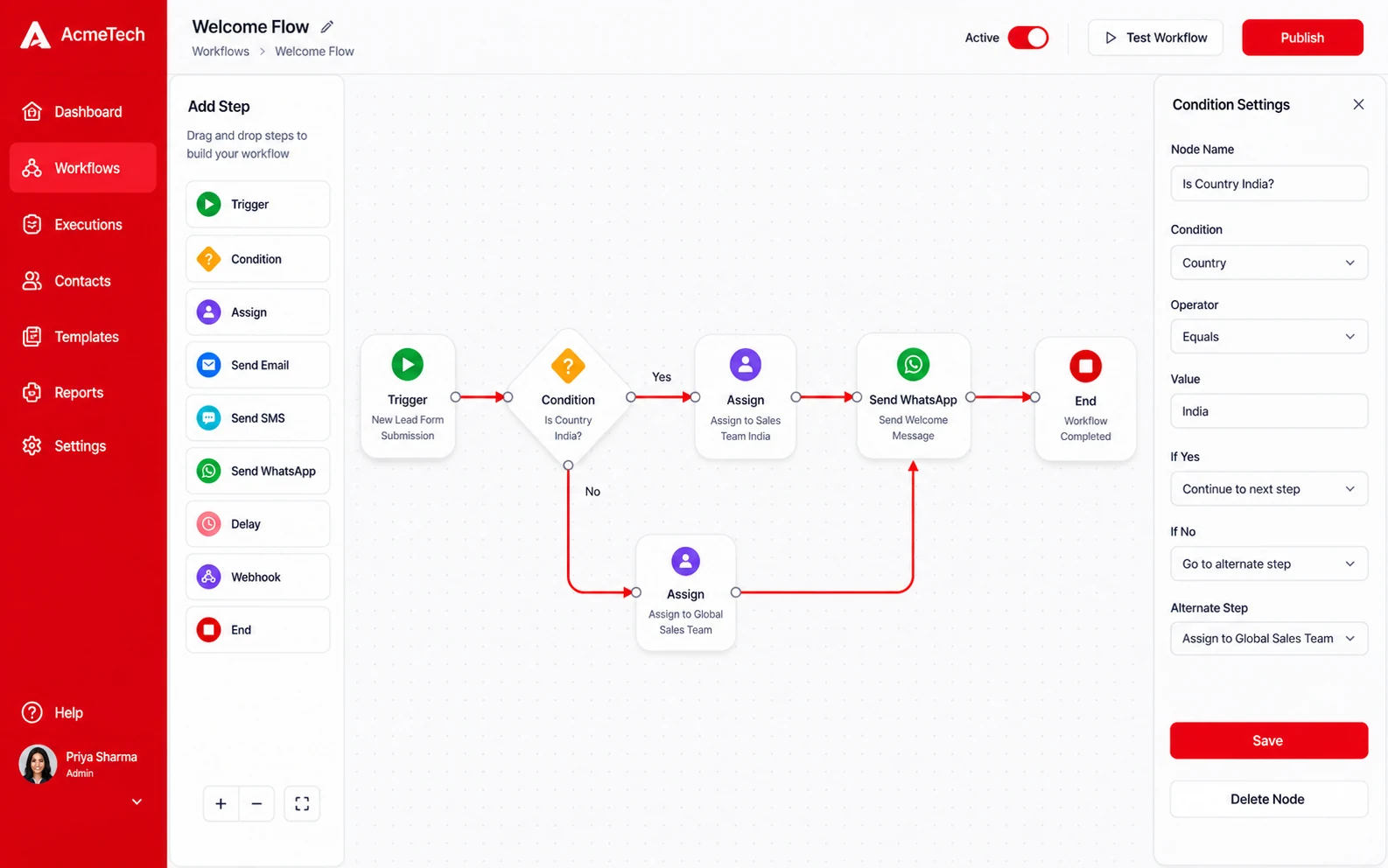Viewport: 1388px width, 868px height.
Task: Expand the Priya Sharma account chevron
Action: [137, 801]
